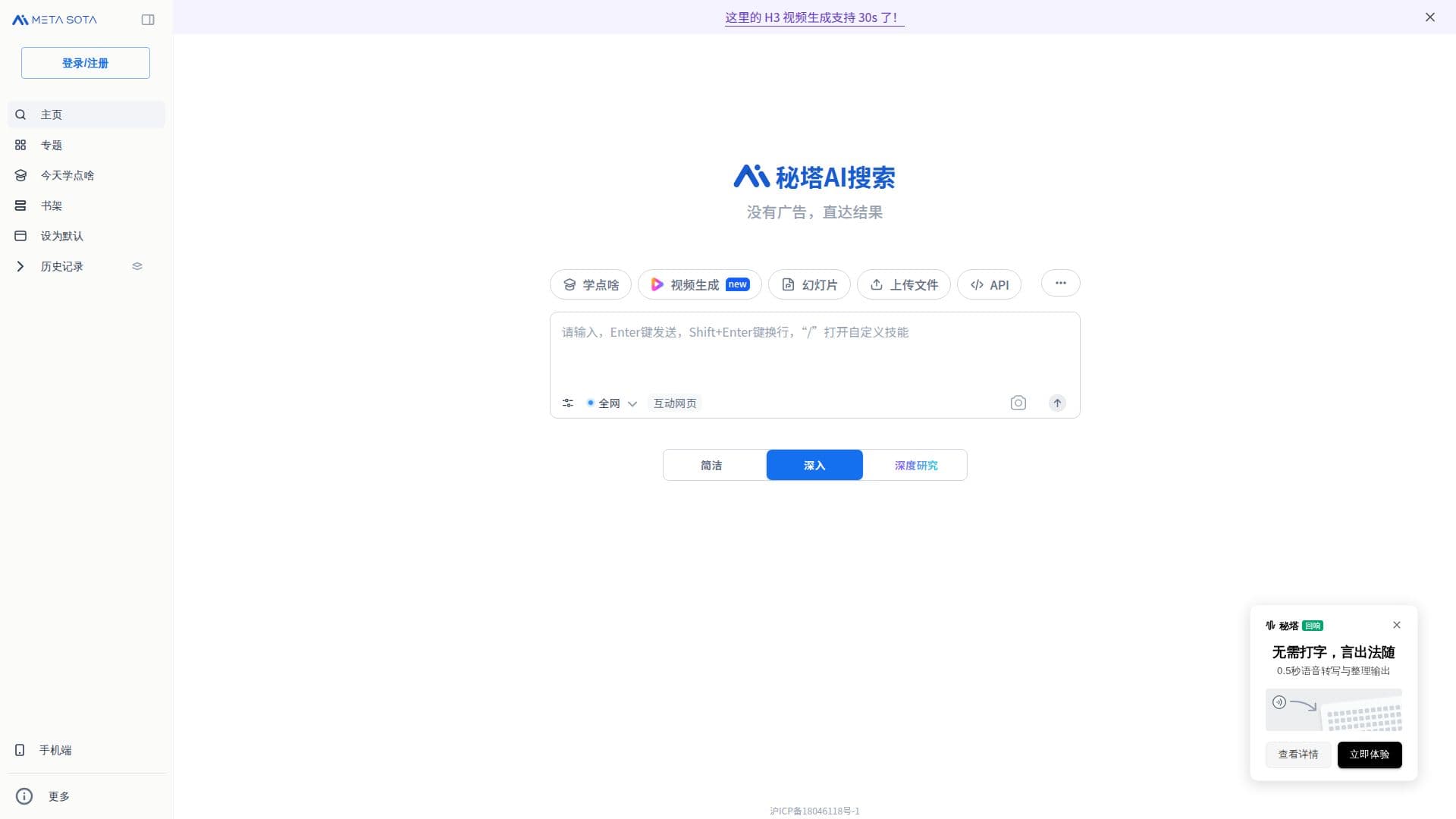Open 视频生成 new feature
Image resolution: width=1456 pixels, height=819 pixels.
(x=700, y=284)
